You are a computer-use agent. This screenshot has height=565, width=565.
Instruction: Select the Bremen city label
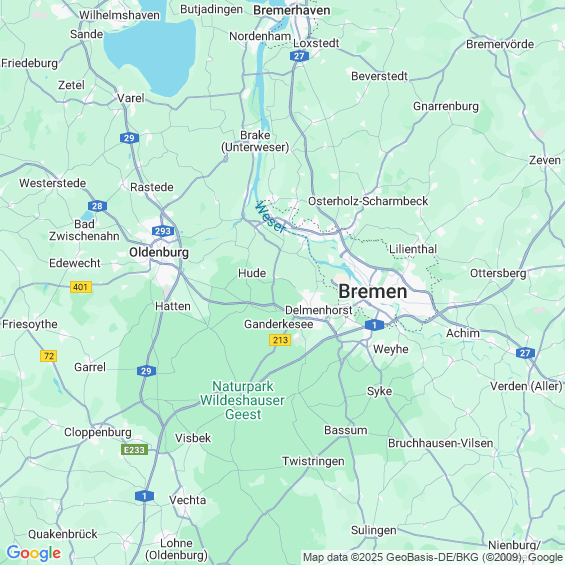373,291
